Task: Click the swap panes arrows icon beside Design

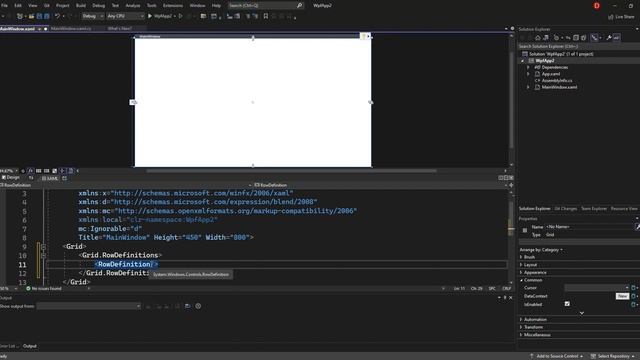Action: 31,178
